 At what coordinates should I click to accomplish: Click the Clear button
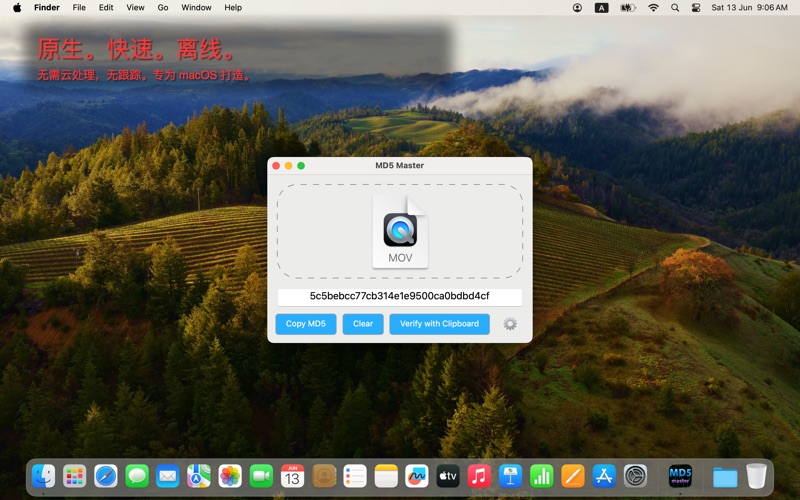pyautogui.click(x=363, y=324)
